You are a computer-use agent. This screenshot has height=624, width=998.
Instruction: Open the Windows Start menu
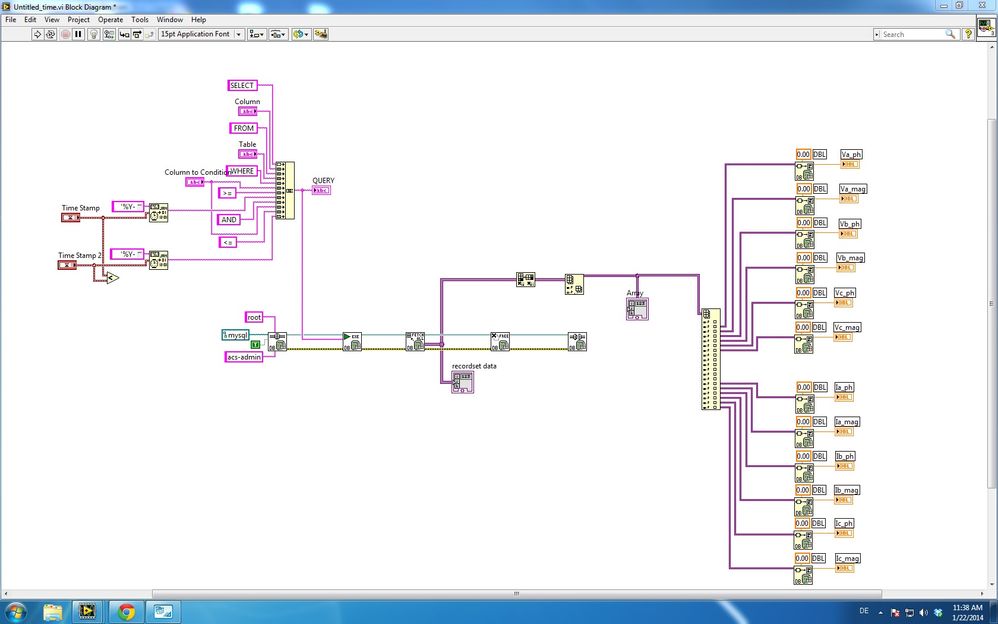[16, 612]
